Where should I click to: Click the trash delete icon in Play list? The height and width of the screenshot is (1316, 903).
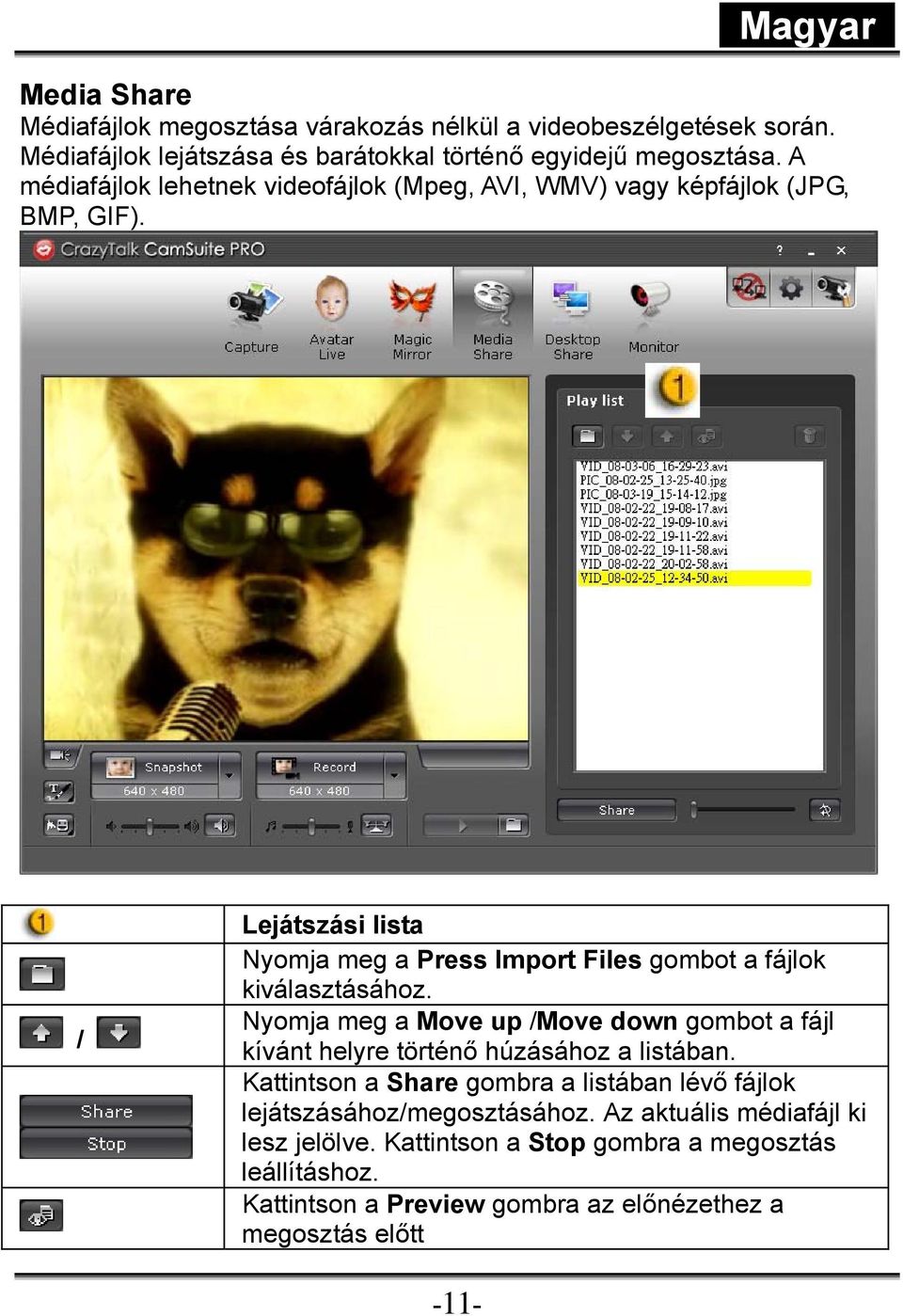click(x=809, y=436)
